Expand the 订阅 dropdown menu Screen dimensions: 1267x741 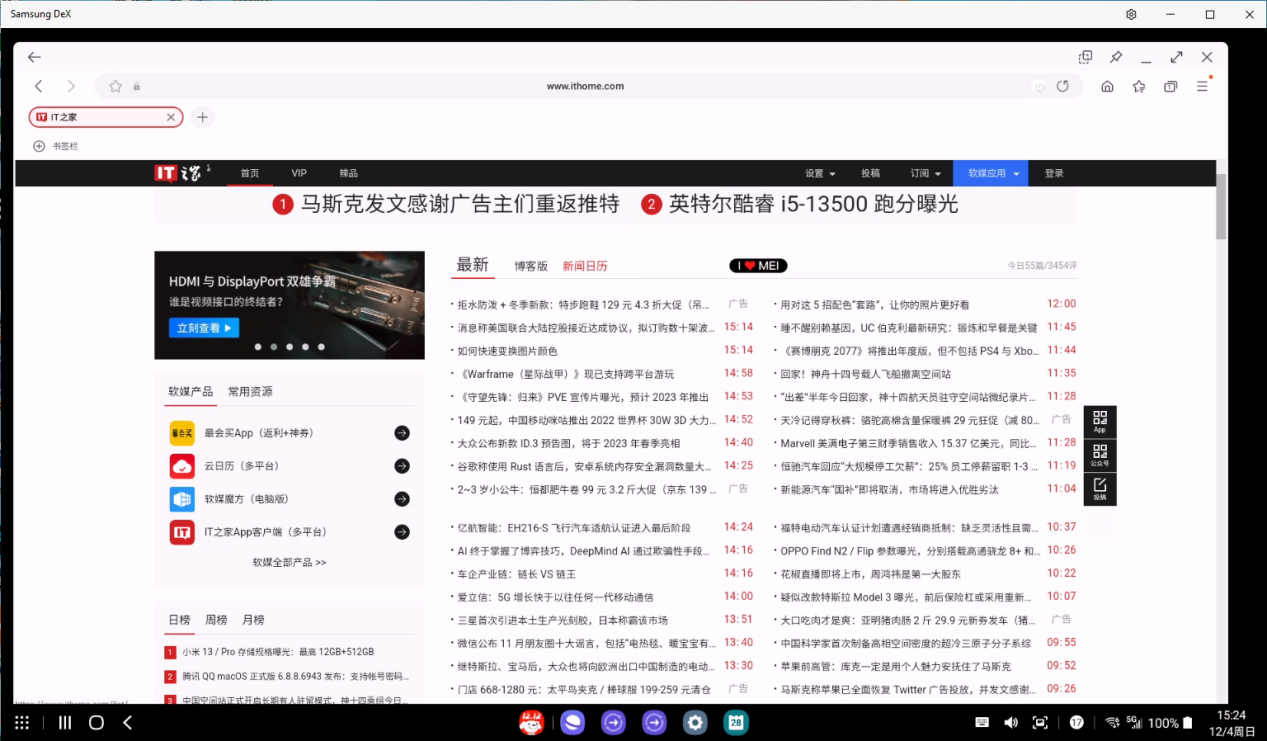pos(924,173)
